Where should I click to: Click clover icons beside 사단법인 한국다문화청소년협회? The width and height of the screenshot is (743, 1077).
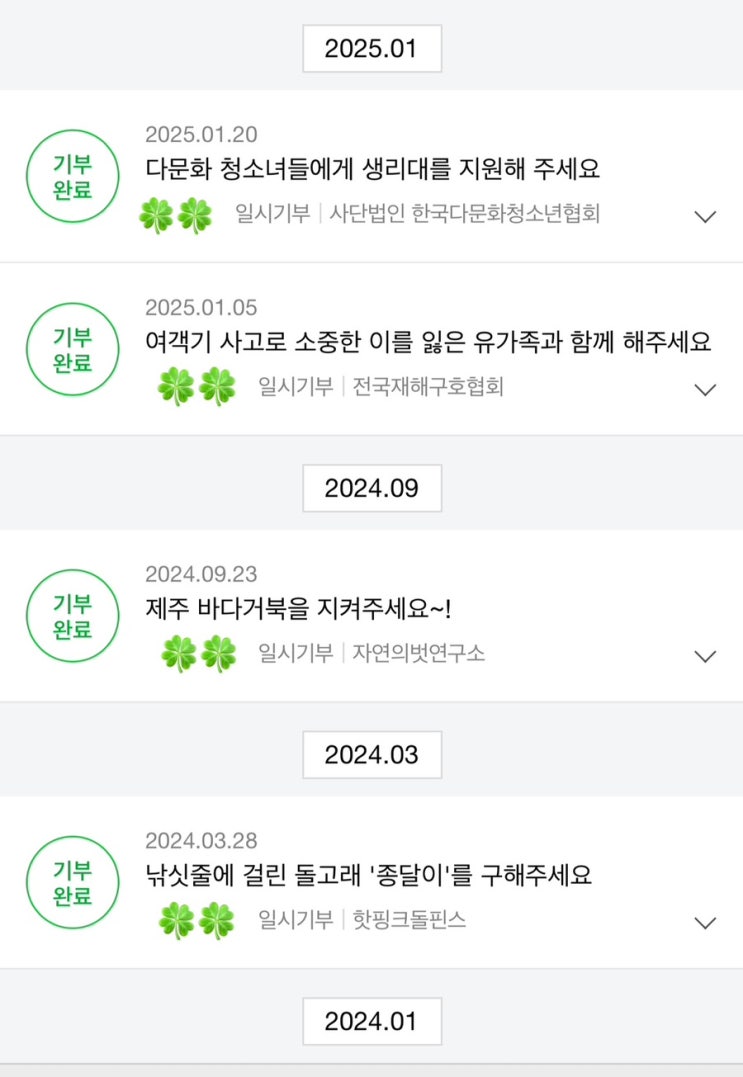point(176,215)
